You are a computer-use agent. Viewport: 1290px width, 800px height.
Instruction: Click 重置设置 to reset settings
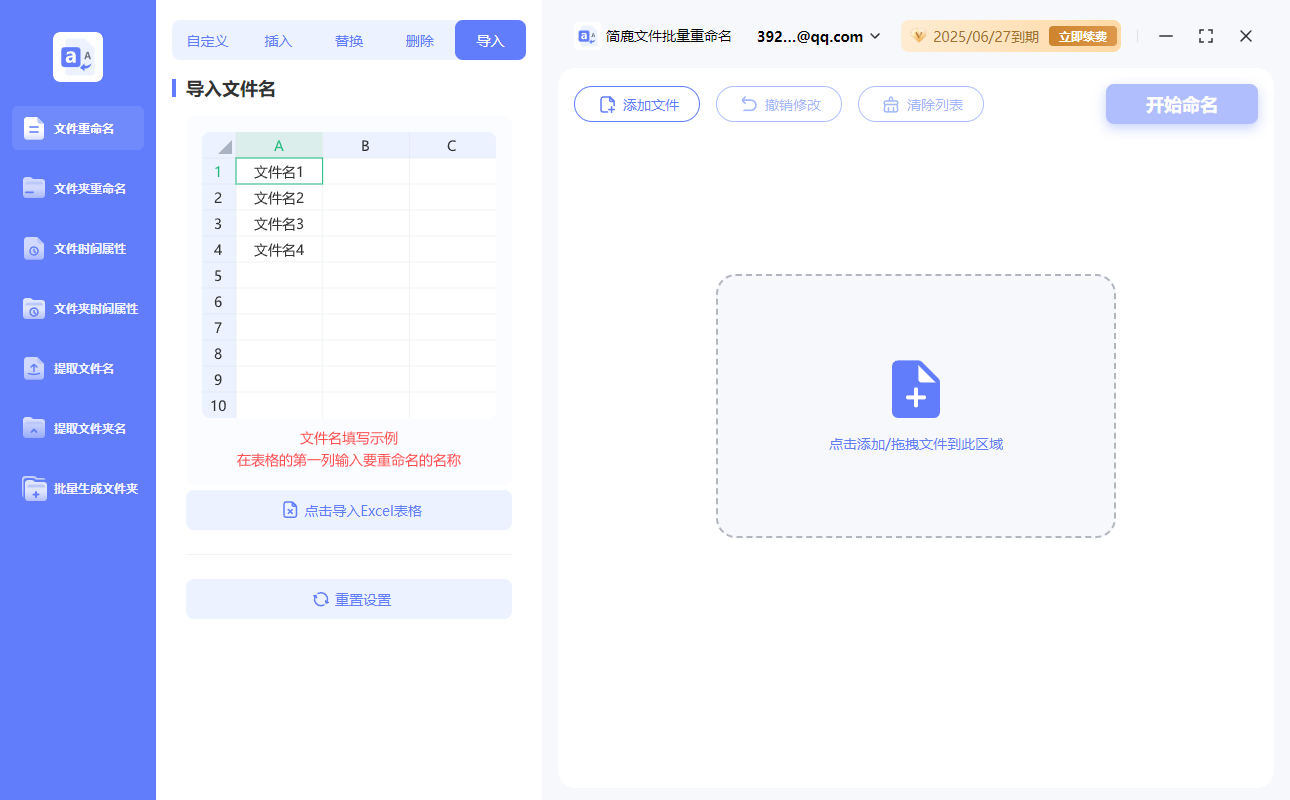pos(348,599)
